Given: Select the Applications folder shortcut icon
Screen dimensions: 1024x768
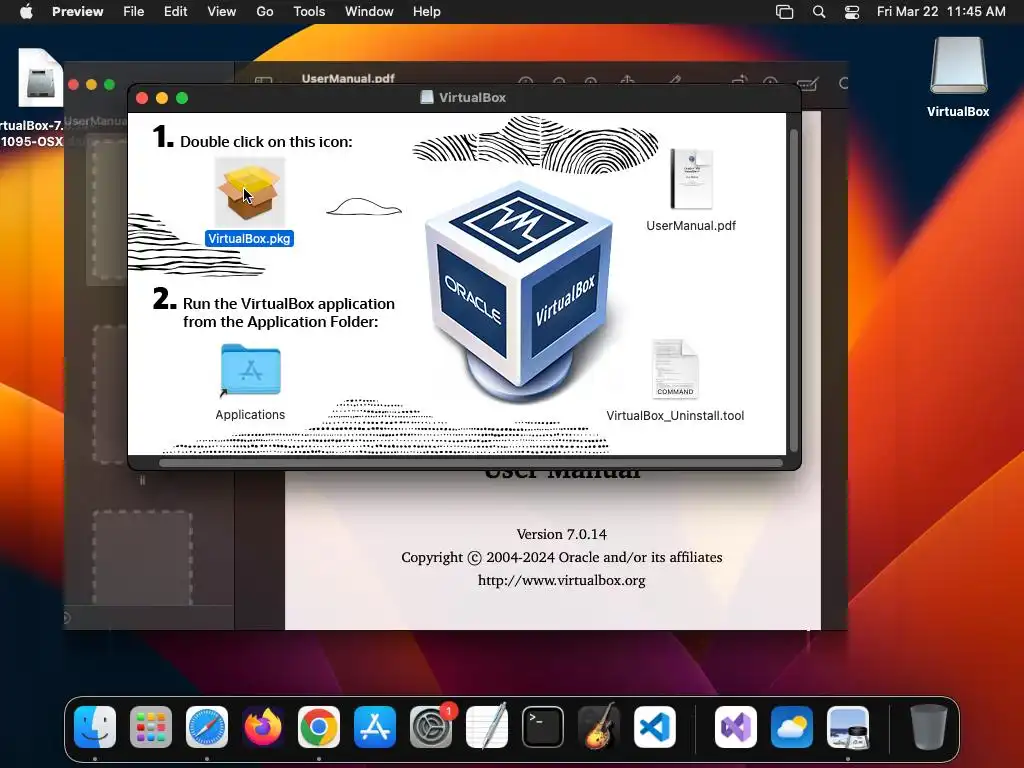Looking at the screenshot, I should point(251,370).
